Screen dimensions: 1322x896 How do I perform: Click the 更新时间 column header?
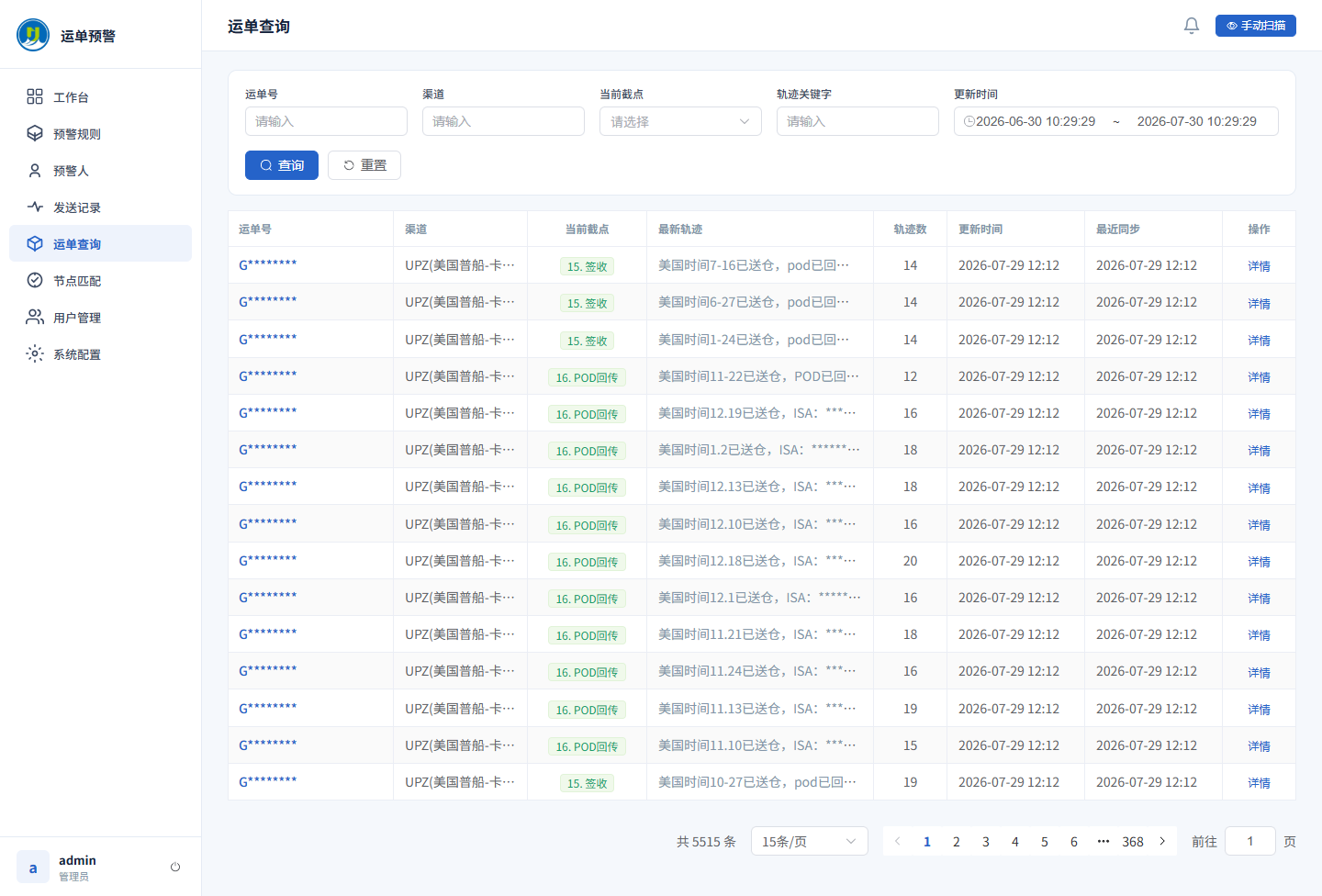[x=980, y=230]
